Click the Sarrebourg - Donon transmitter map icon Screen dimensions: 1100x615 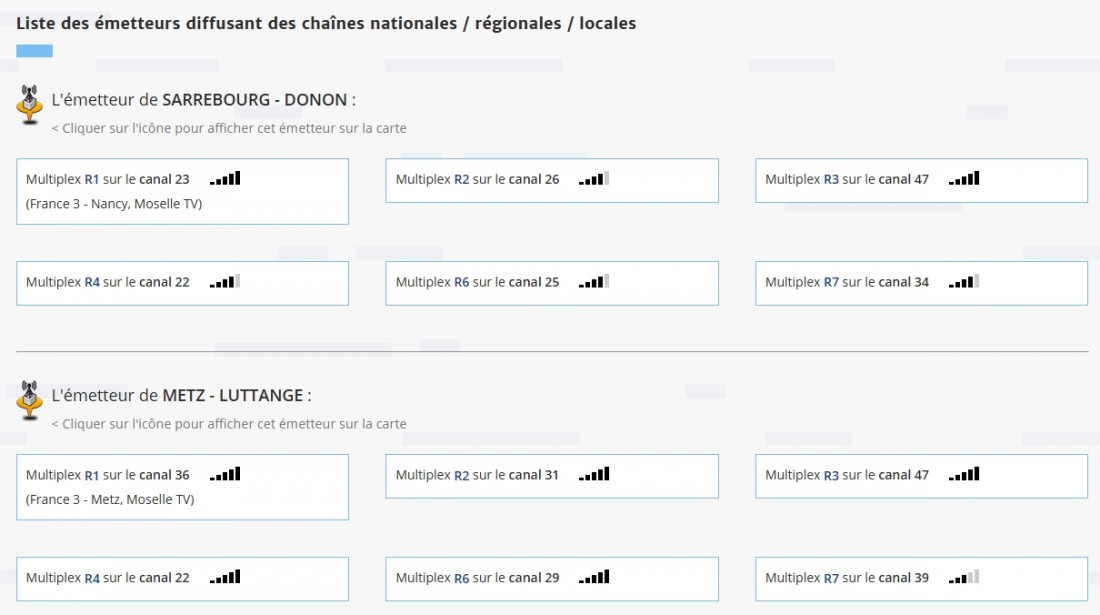pyautogui.click(x=29, y=104)
